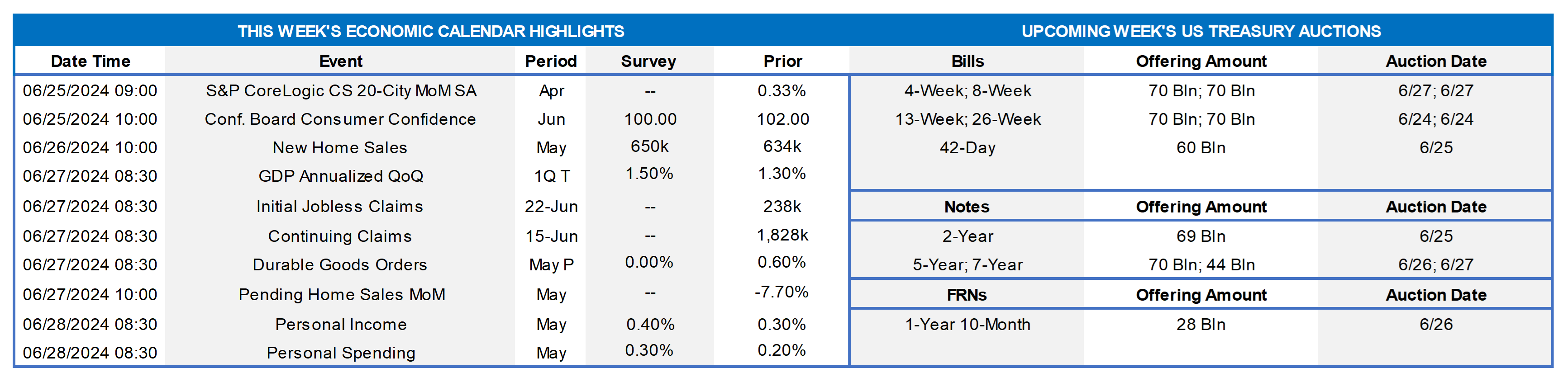
Task: Select the Durable Goods Orders cell
Action: coord(340,264)
